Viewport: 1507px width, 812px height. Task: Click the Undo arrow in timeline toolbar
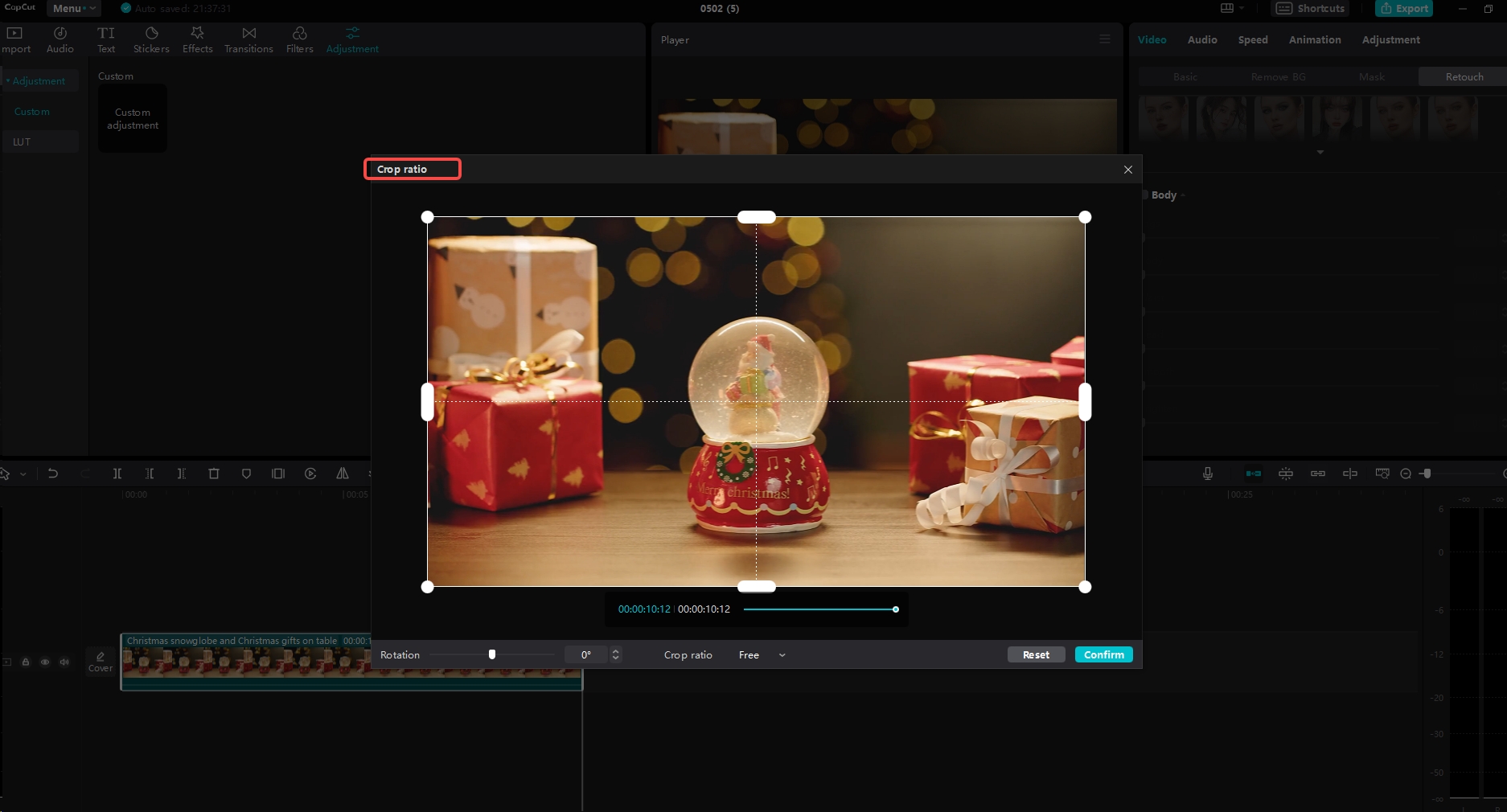(53, 474)
